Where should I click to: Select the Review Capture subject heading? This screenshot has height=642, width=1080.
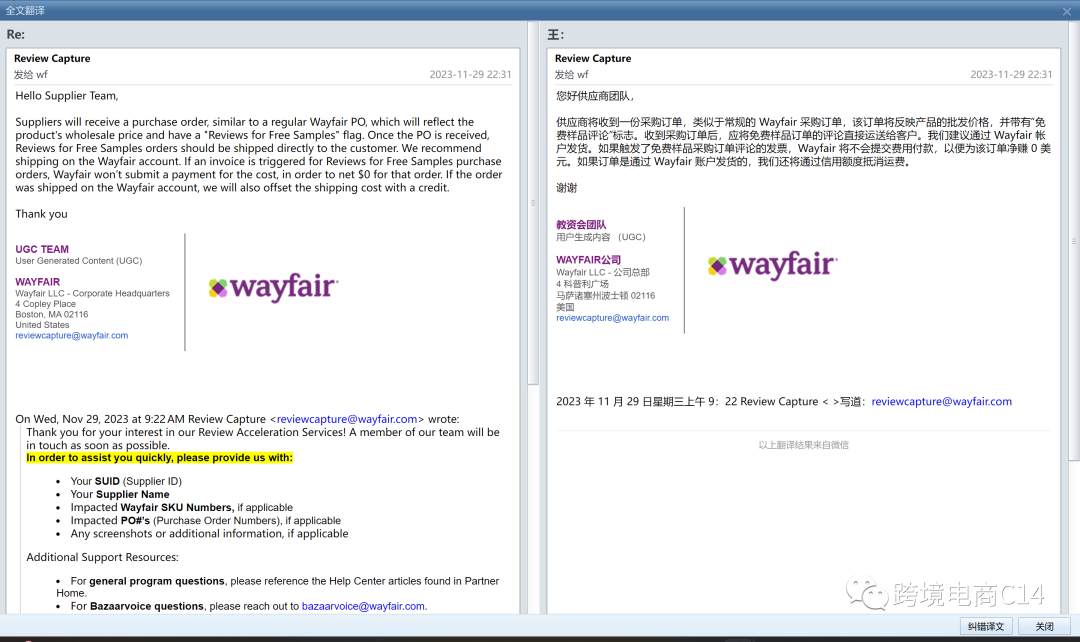pyautogui.click(x=52, y=58)
